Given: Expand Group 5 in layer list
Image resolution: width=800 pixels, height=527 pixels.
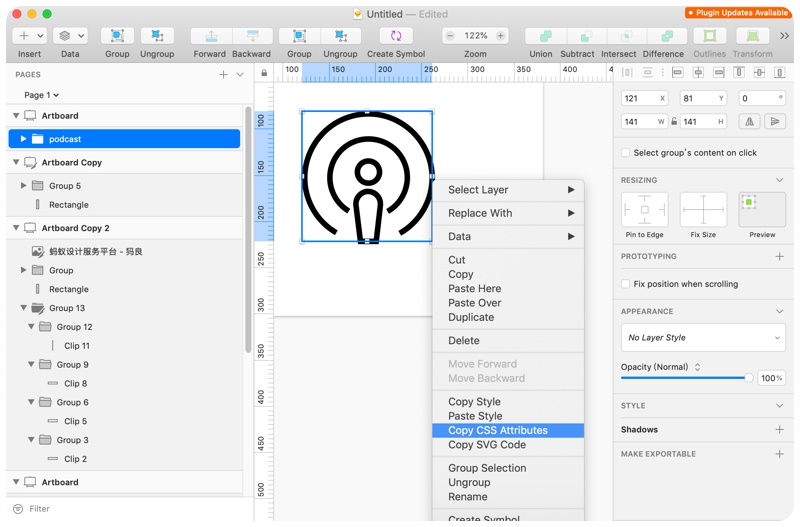Looking at the screenshot, I should tap(23, 186).
